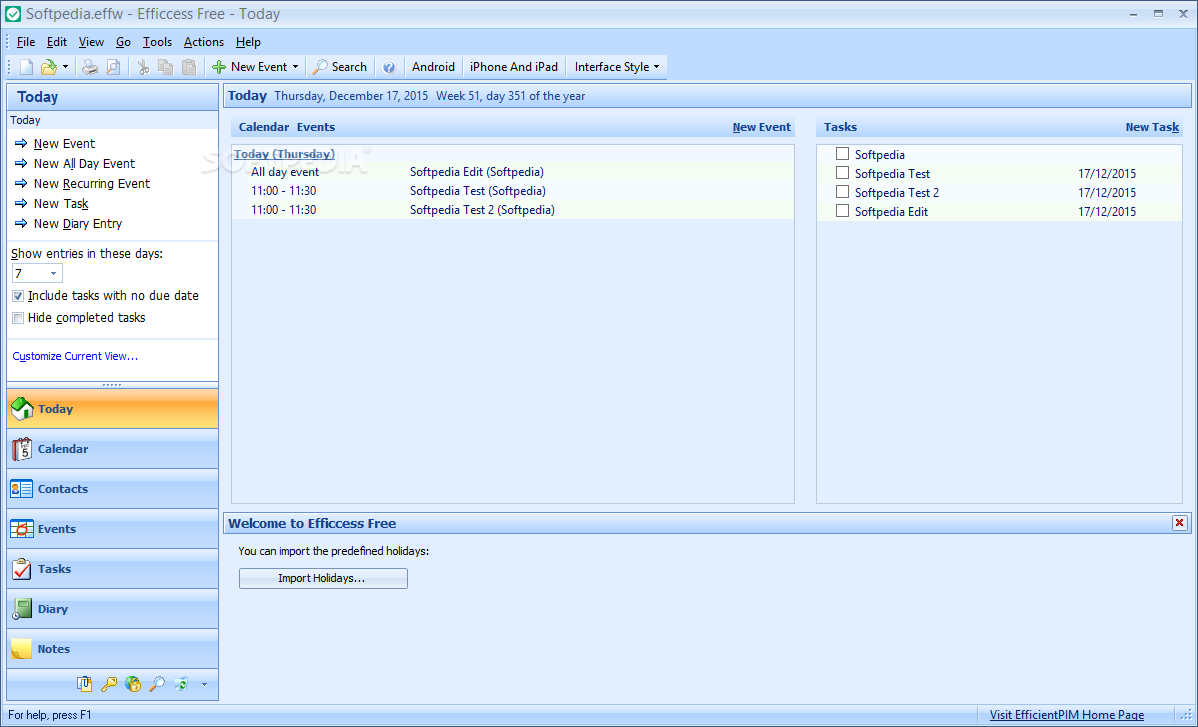The image size is (1198, 727).
Task: Open the Go menu
Action: (124, 42)
